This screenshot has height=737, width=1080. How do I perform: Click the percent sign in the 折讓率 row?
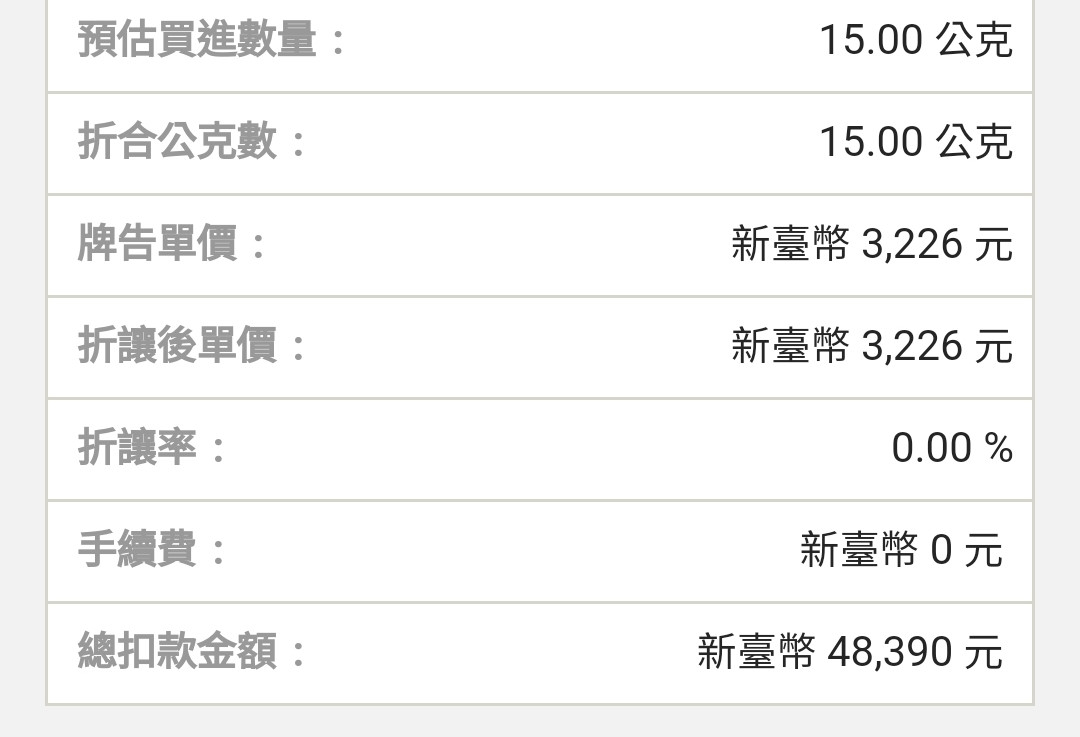coord(998,448)
